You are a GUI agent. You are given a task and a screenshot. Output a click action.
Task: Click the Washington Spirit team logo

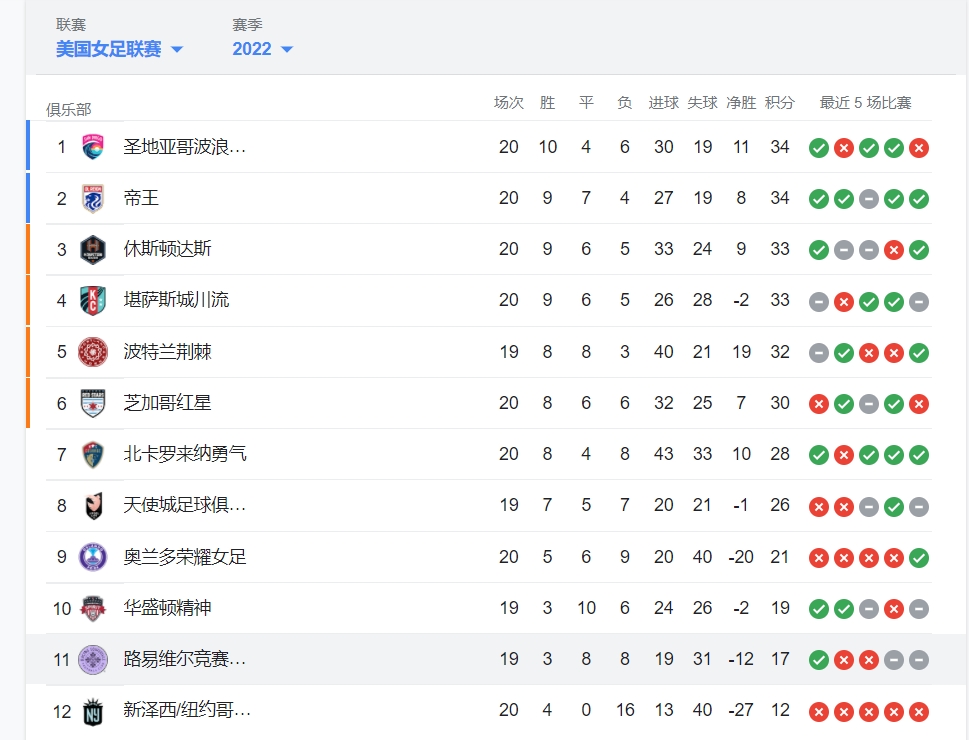point(93,608)
